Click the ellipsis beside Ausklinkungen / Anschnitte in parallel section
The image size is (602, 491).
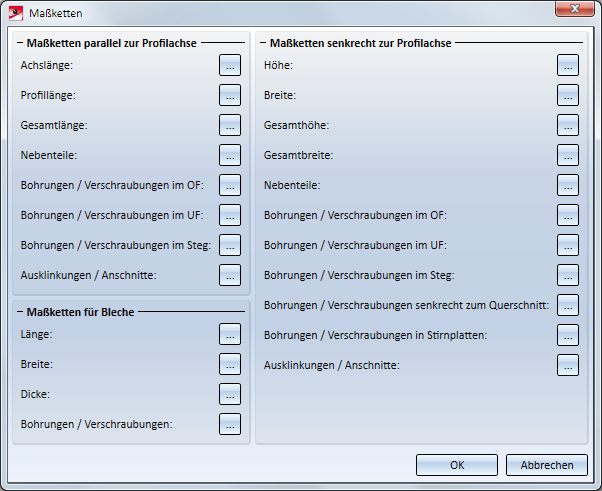pos(230,275)
